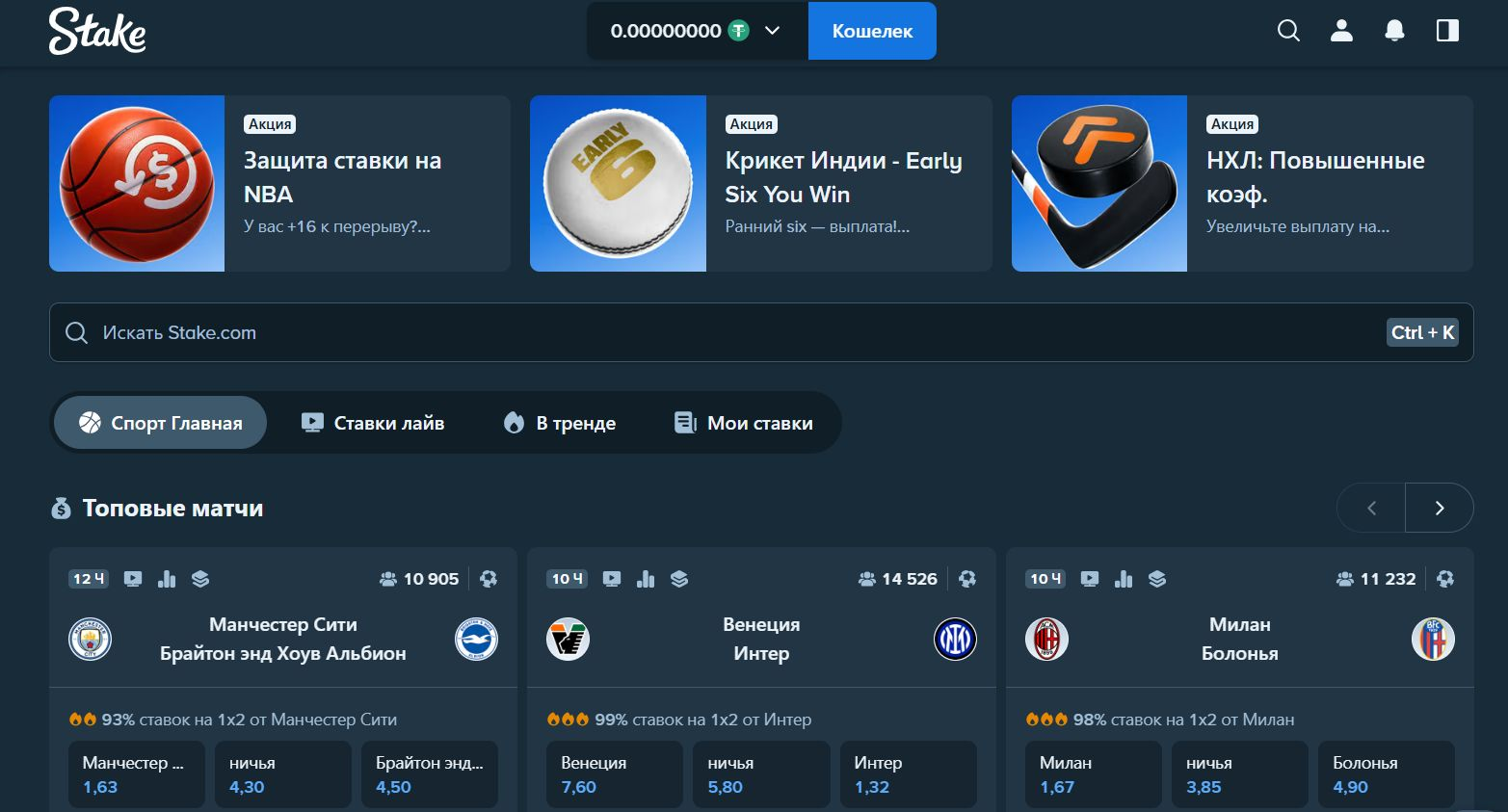Open live stream icon for Венеция match
The image size is (1508, 812).
click(612, 579)
